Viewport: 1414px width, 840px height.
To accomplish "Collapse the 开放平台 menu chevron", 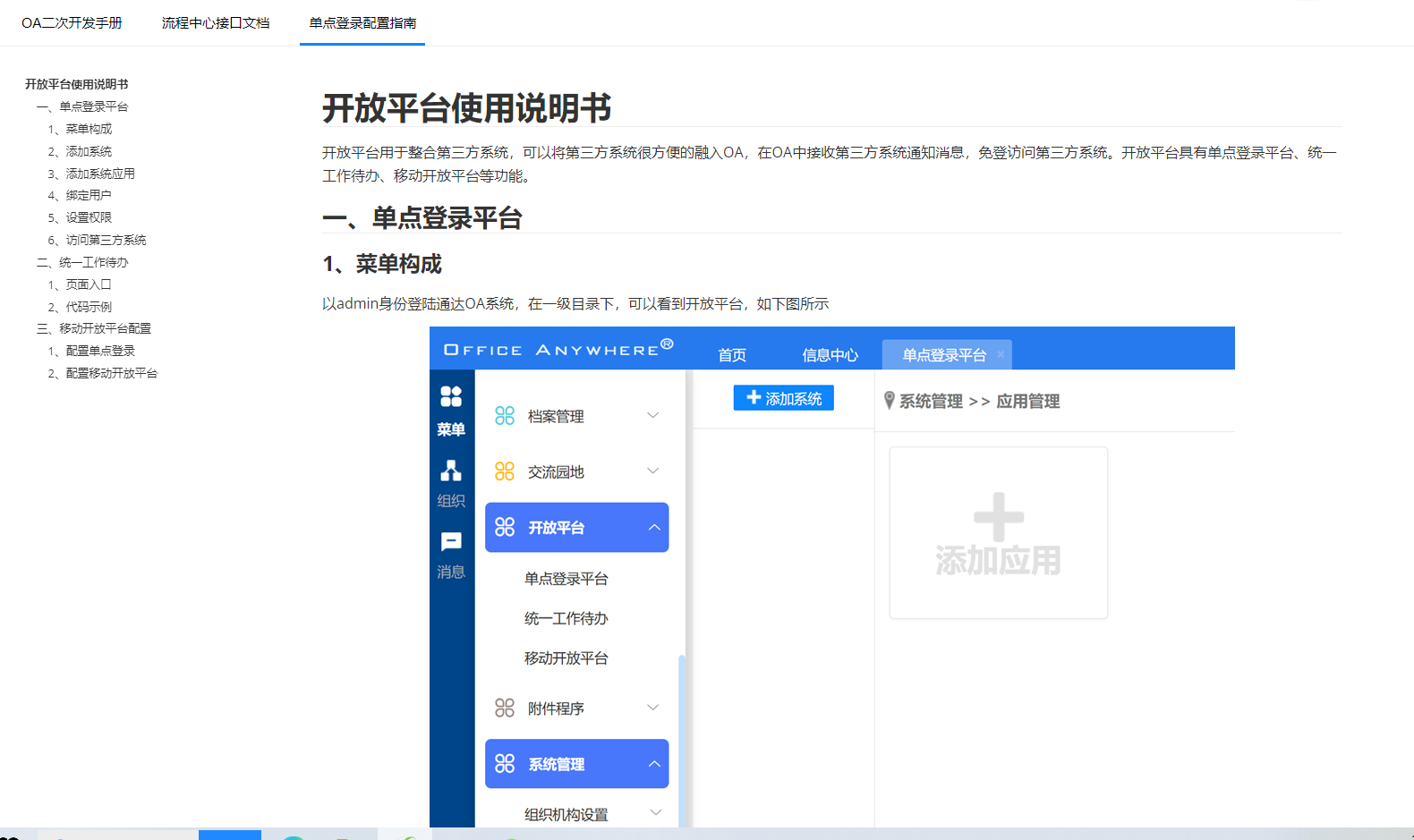I will tap(654, 528).
